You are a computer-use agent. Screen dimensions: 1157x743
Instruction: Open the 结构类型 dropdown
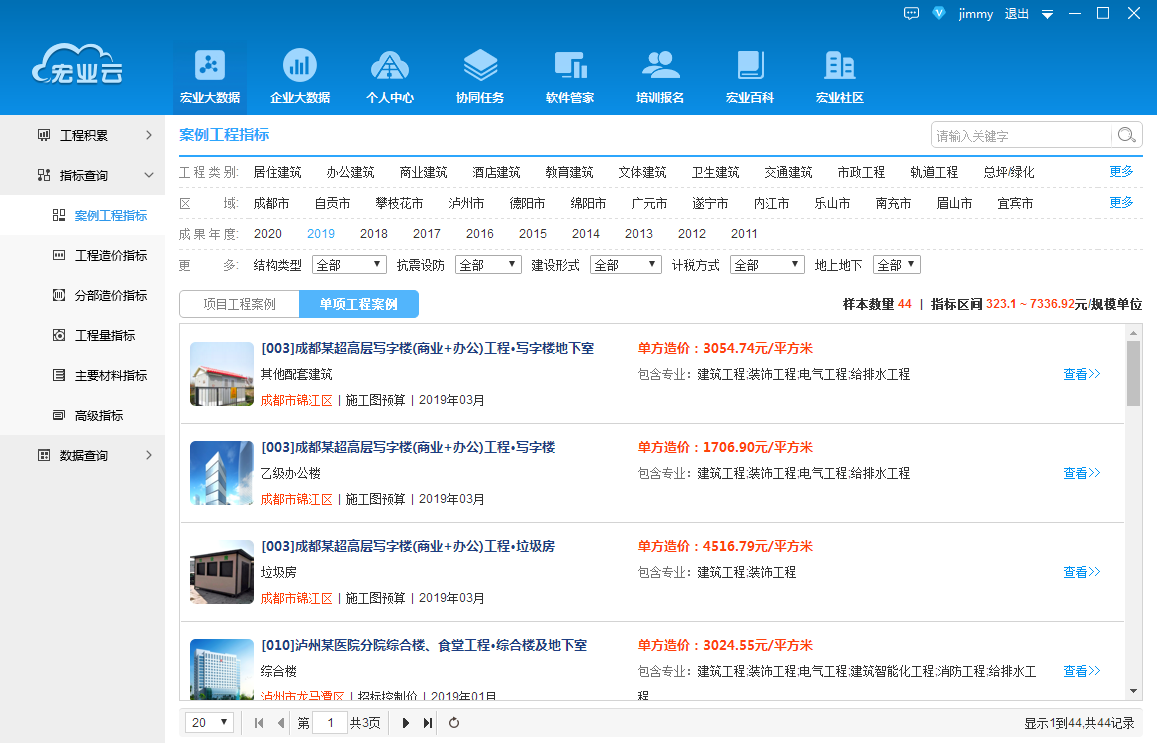(x=349, y=264)
